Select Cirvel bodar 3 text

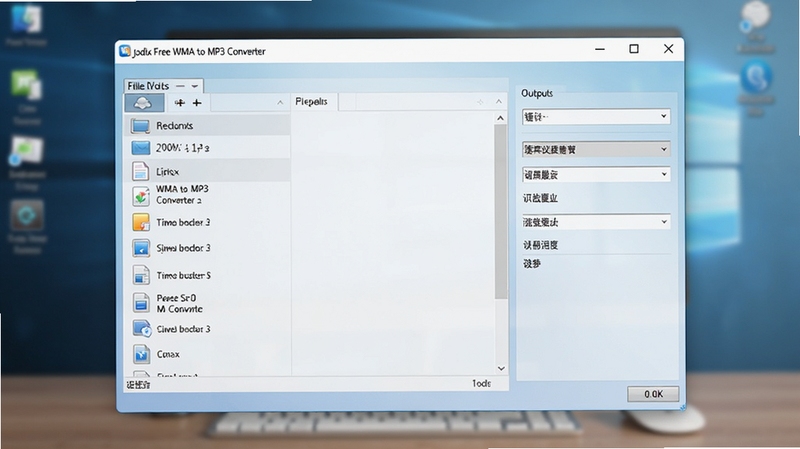click(183, 329)
